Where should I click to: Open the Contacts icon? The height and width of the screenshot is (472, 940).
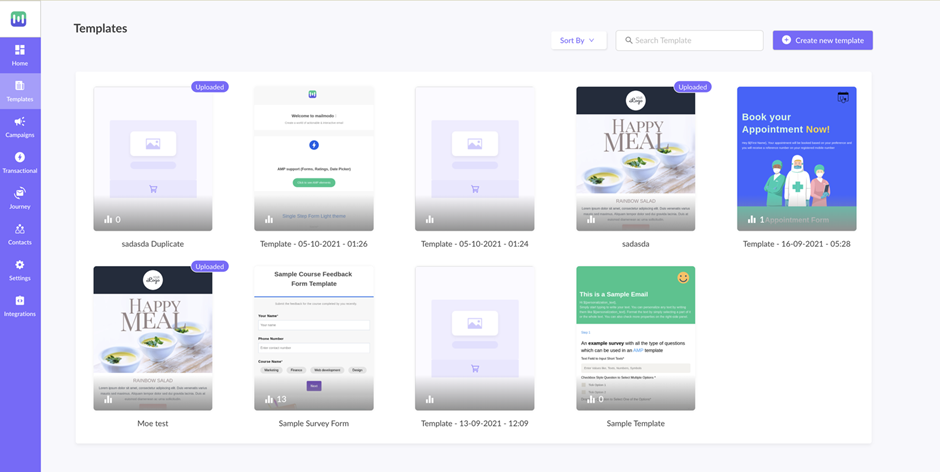[x=20, y=229]
